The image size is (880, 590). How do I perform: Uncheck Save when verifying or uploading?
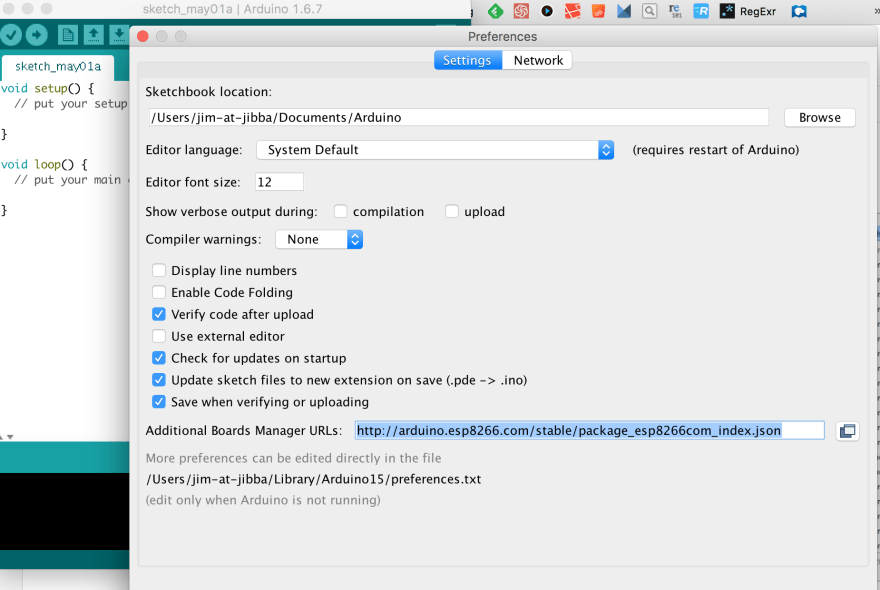(x=159, y=402)
